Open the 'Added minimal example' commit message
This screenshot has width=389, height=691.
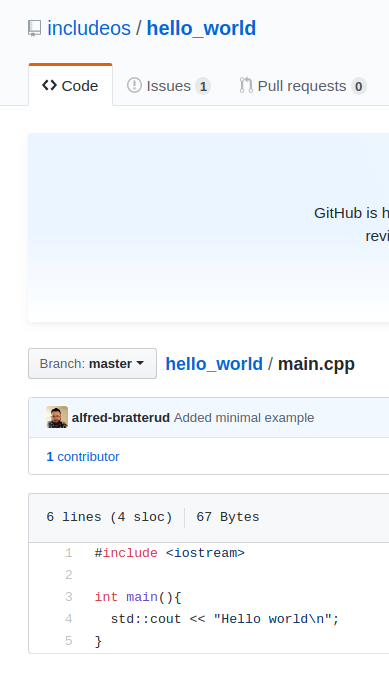(x=244, y=417)
